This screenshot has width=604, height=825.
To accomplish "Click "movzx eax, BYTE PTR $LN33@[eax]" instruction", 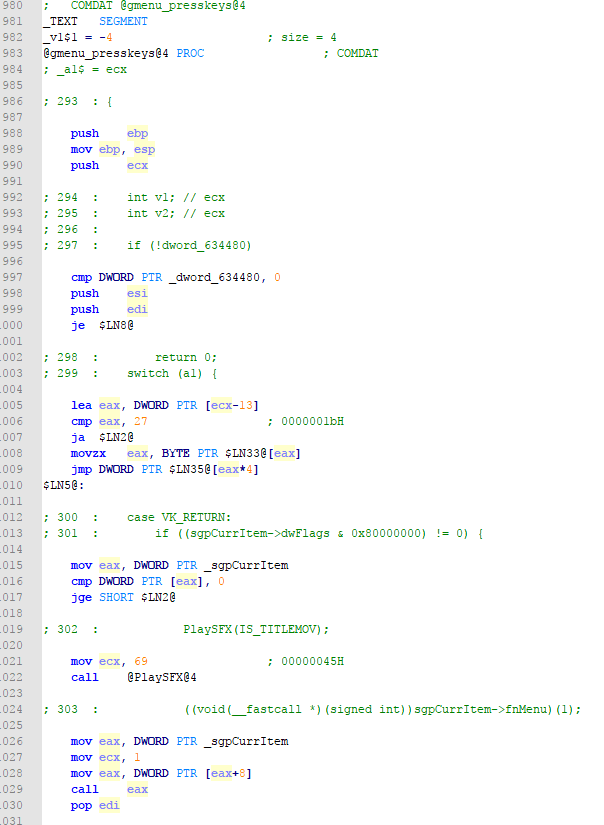I will 186,454.
